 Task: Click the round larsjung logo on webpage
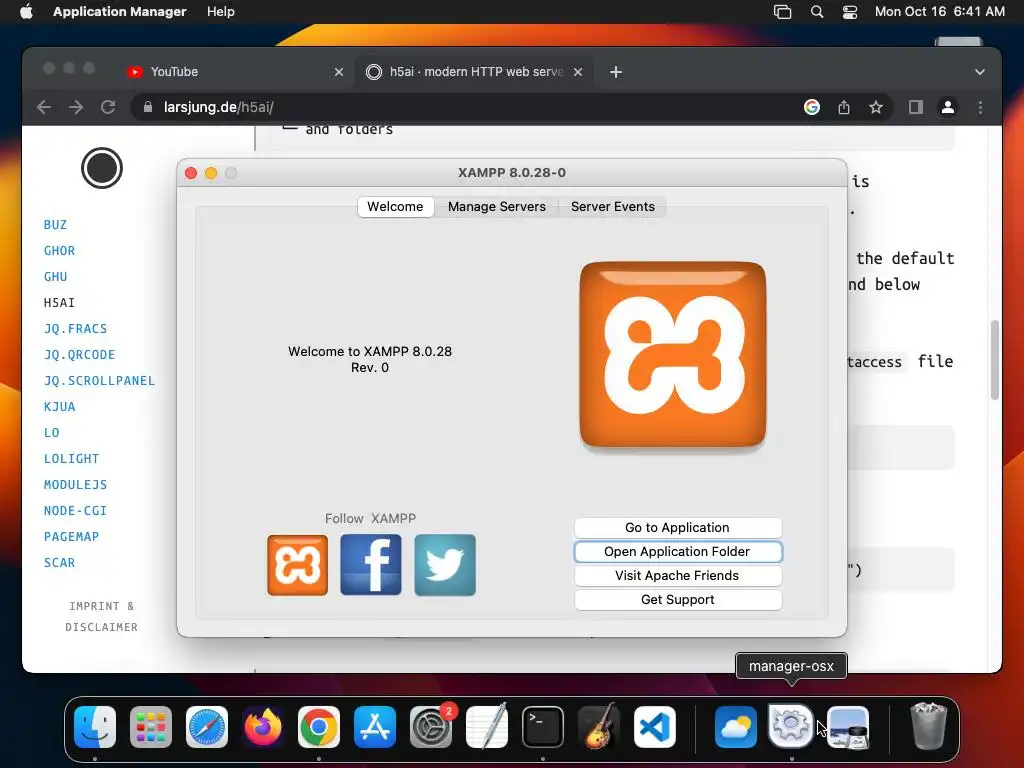pyautogui.click(x=102, y=168)
